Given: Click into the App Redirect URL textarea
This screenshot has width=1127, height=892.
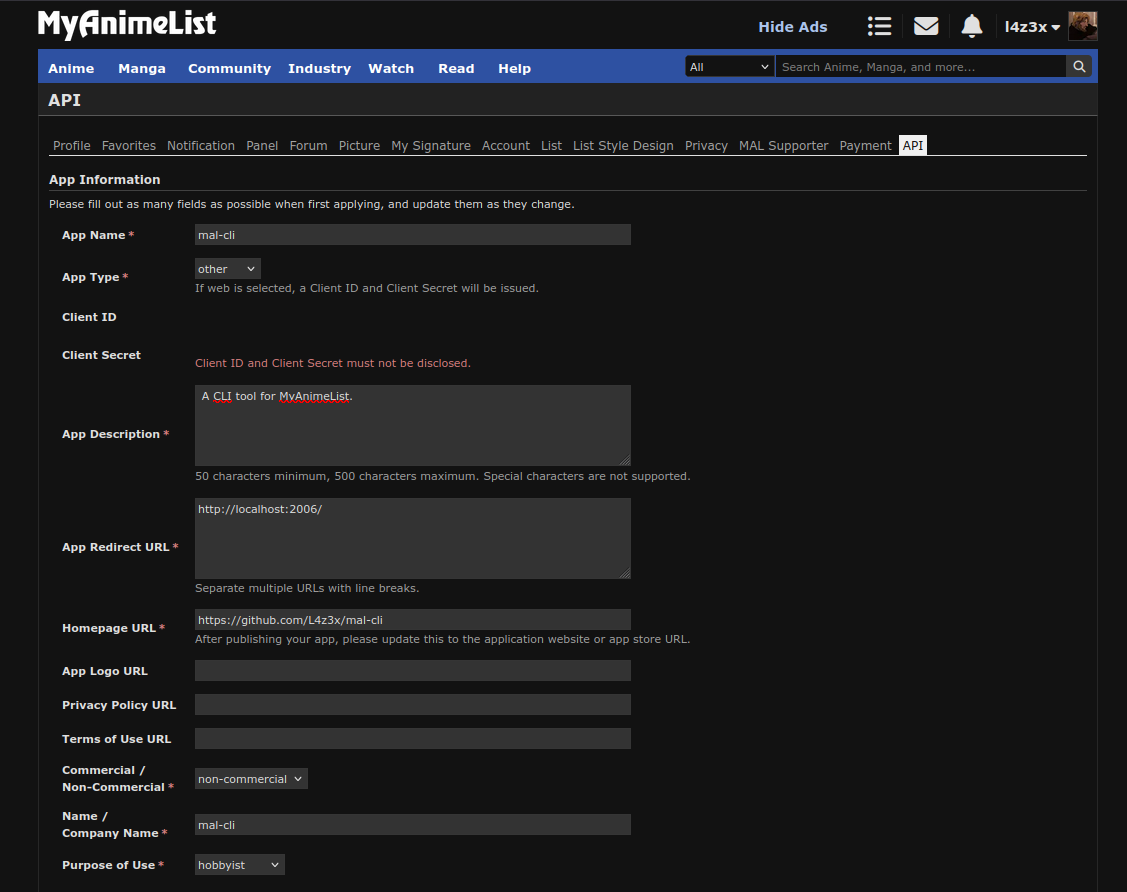Looking at the screenshot, I should tap(413, 538).
